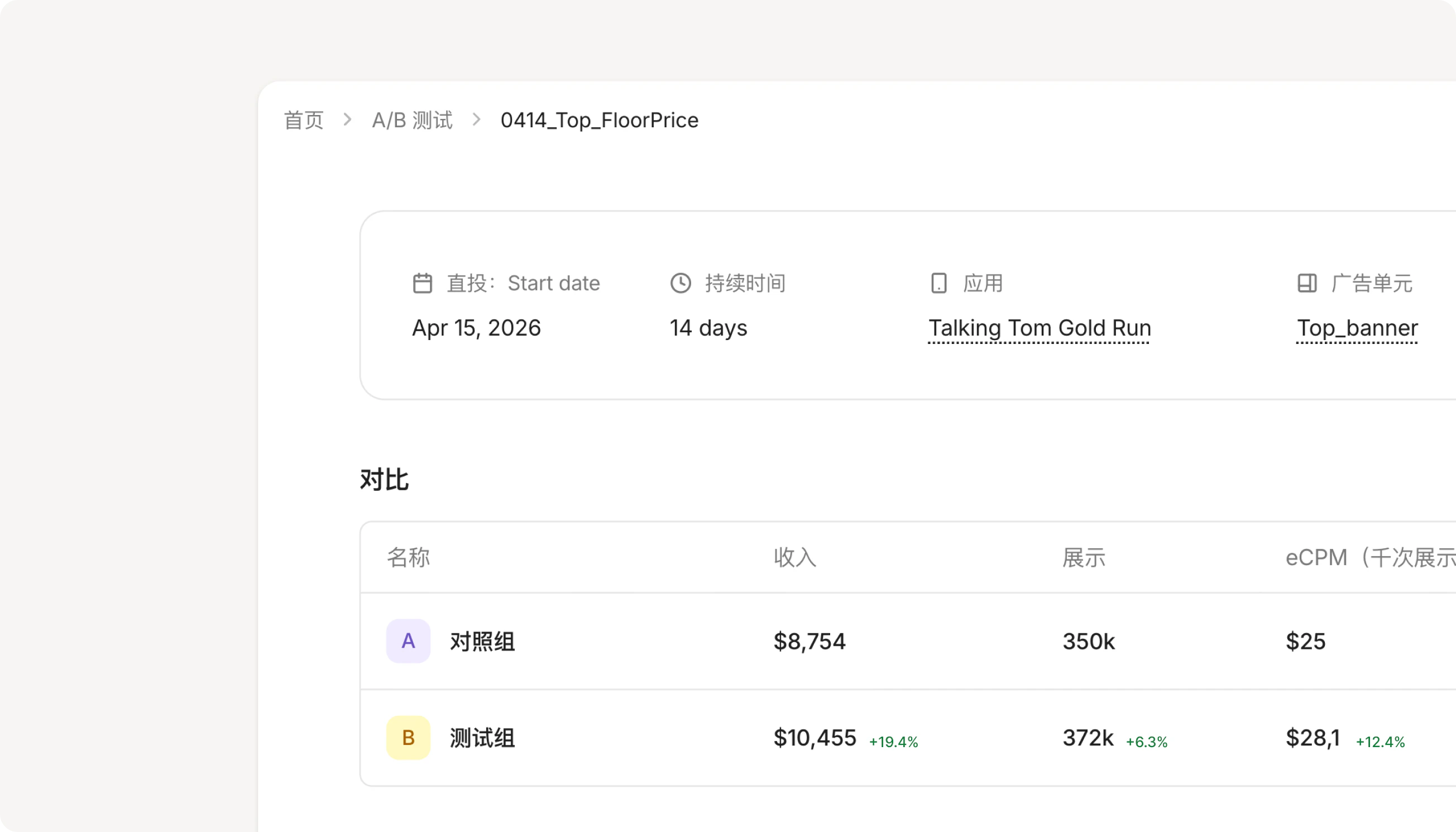Click the phone icon beside 应用

tap(938, 283)
